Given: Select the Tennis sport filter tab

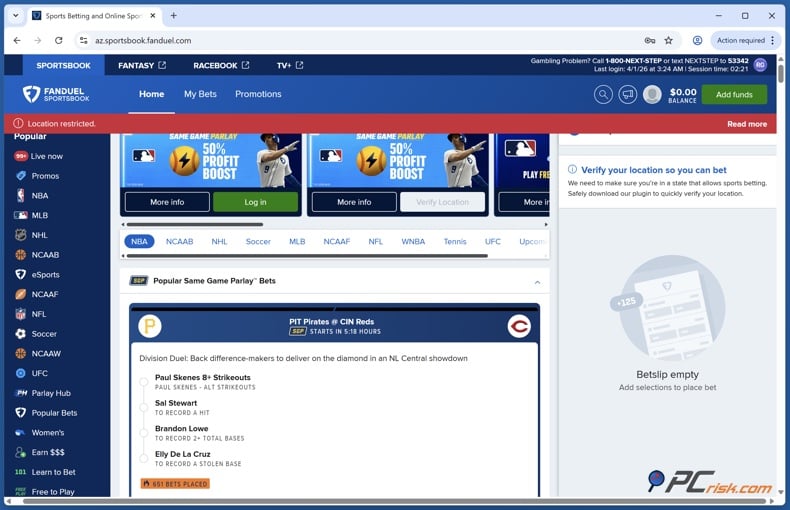Looking at the screenshot, I should 454,241.
